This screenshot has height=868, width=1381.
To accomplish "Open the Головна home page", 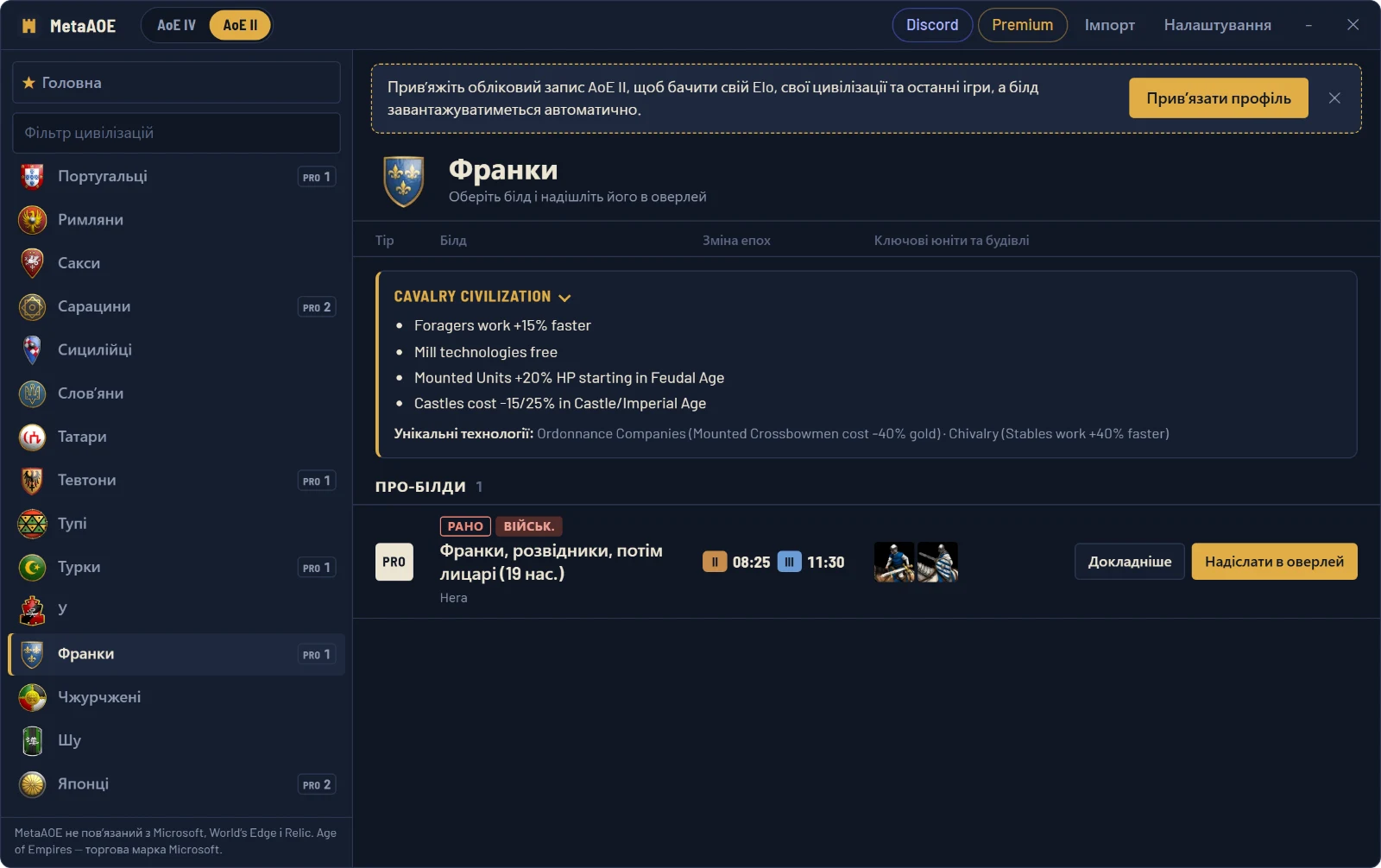I will pos(176,83).
